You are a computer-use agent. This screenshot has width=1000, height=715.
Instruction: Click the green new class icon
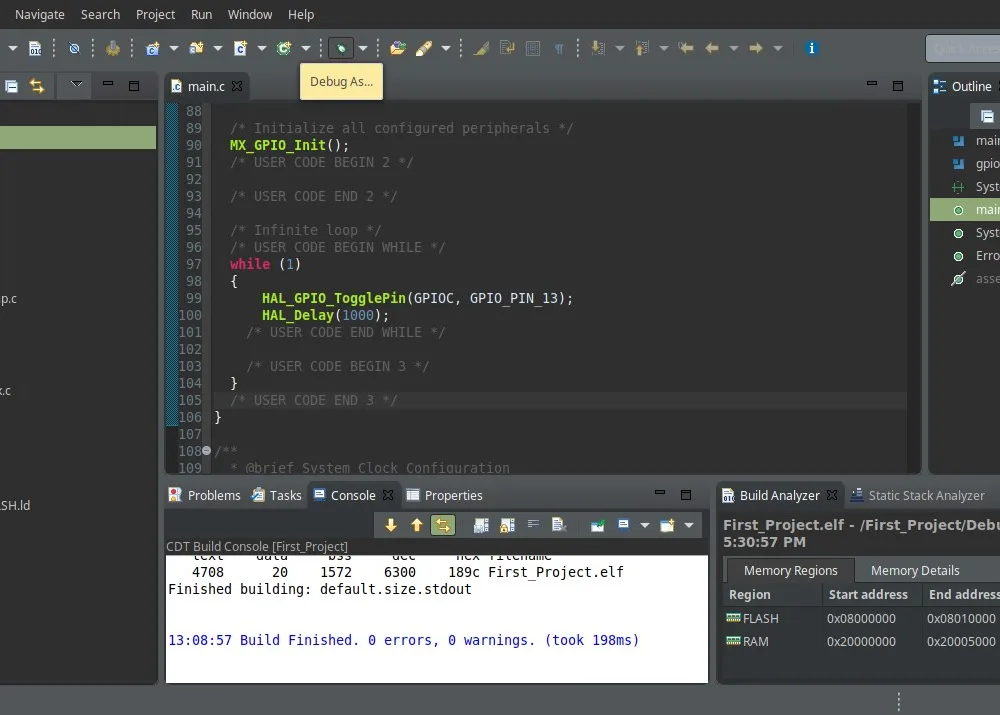pyautogui.click(x=284, y=48)
